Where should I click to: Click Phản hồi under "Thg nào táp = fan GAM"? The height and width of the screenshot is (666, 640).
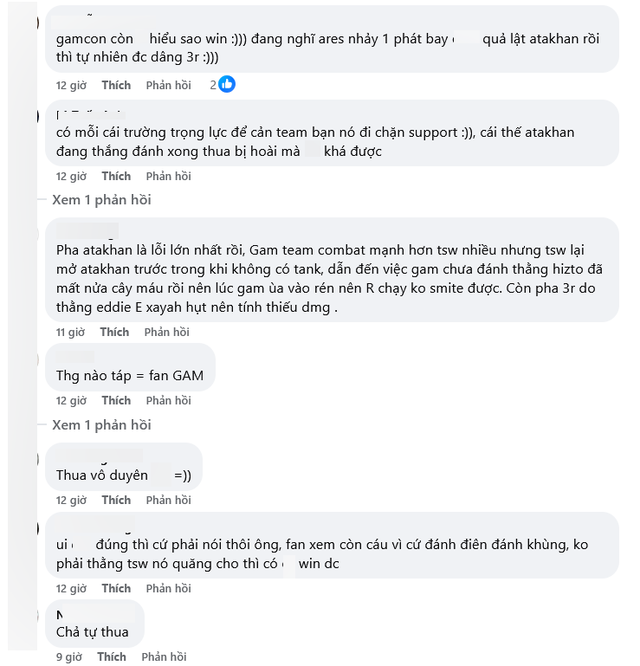tap(168, 401)
